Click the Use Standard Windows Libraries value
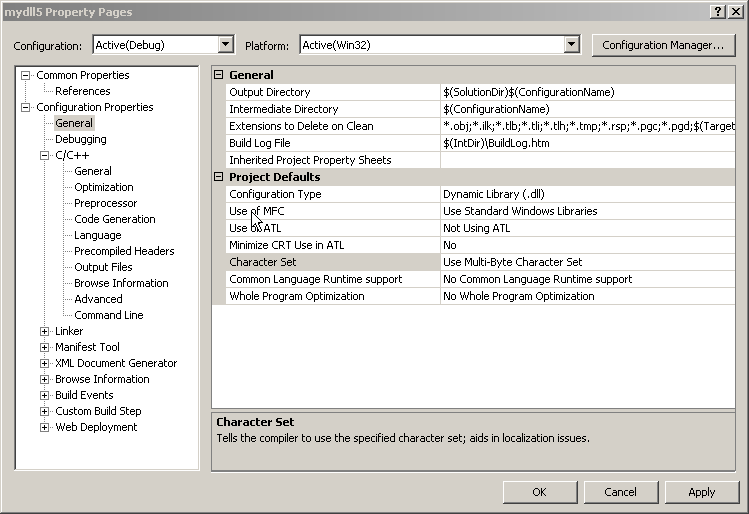The height and width of the screenshot is (514, 749). [x=520, y=211]
